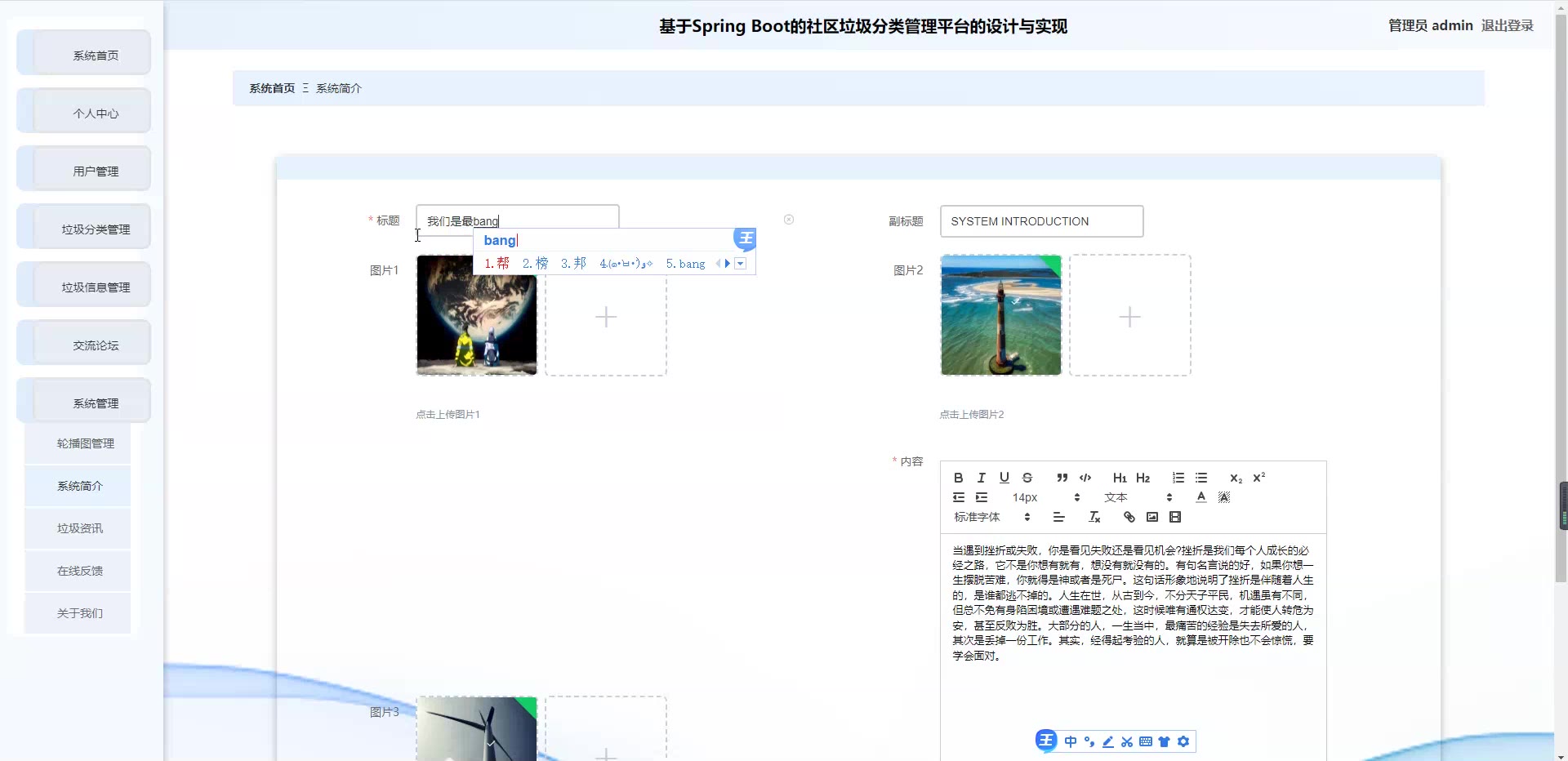Go to 系统首页 via breadcrumb
The width and height of the screenshot is (1568, 761).
click(x=272, y=88)
